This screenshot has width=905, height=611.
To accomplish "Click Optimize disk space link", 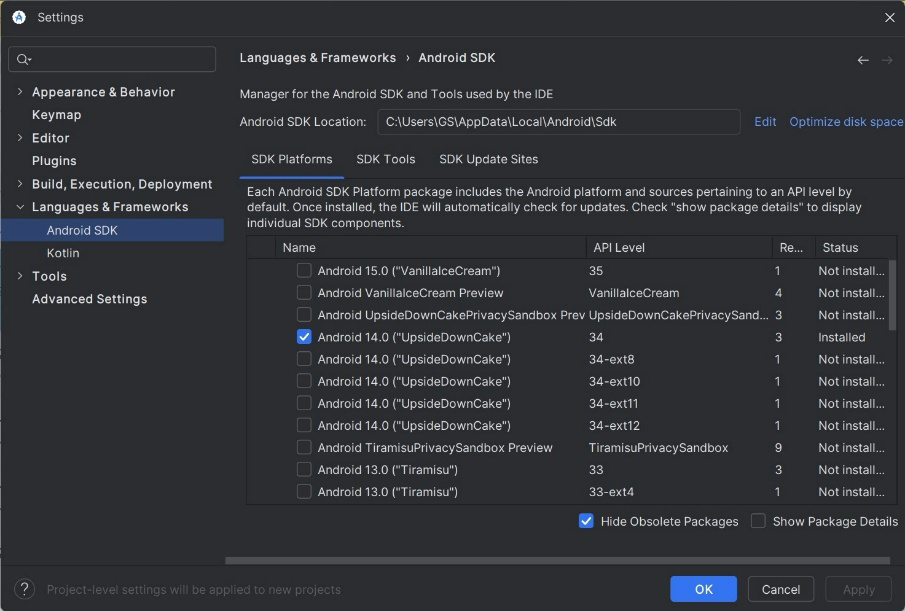I will click(x=846, y=122).
